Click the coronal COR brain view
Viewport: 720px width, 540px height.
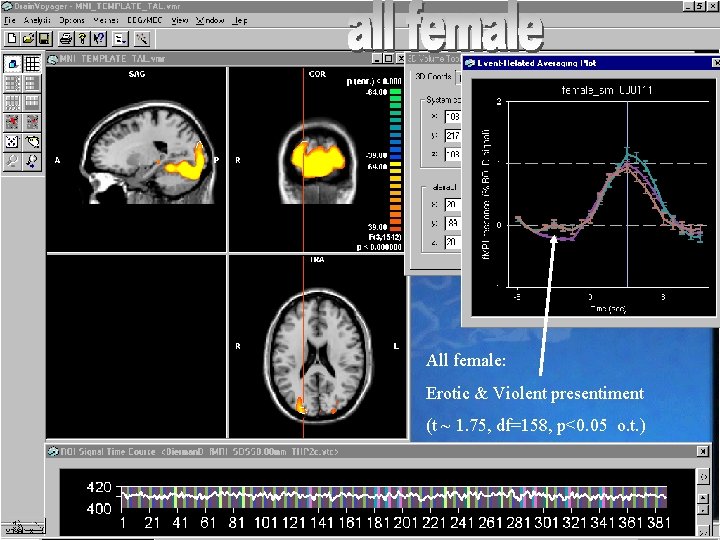pyautogui.click(x=317, y=159)
